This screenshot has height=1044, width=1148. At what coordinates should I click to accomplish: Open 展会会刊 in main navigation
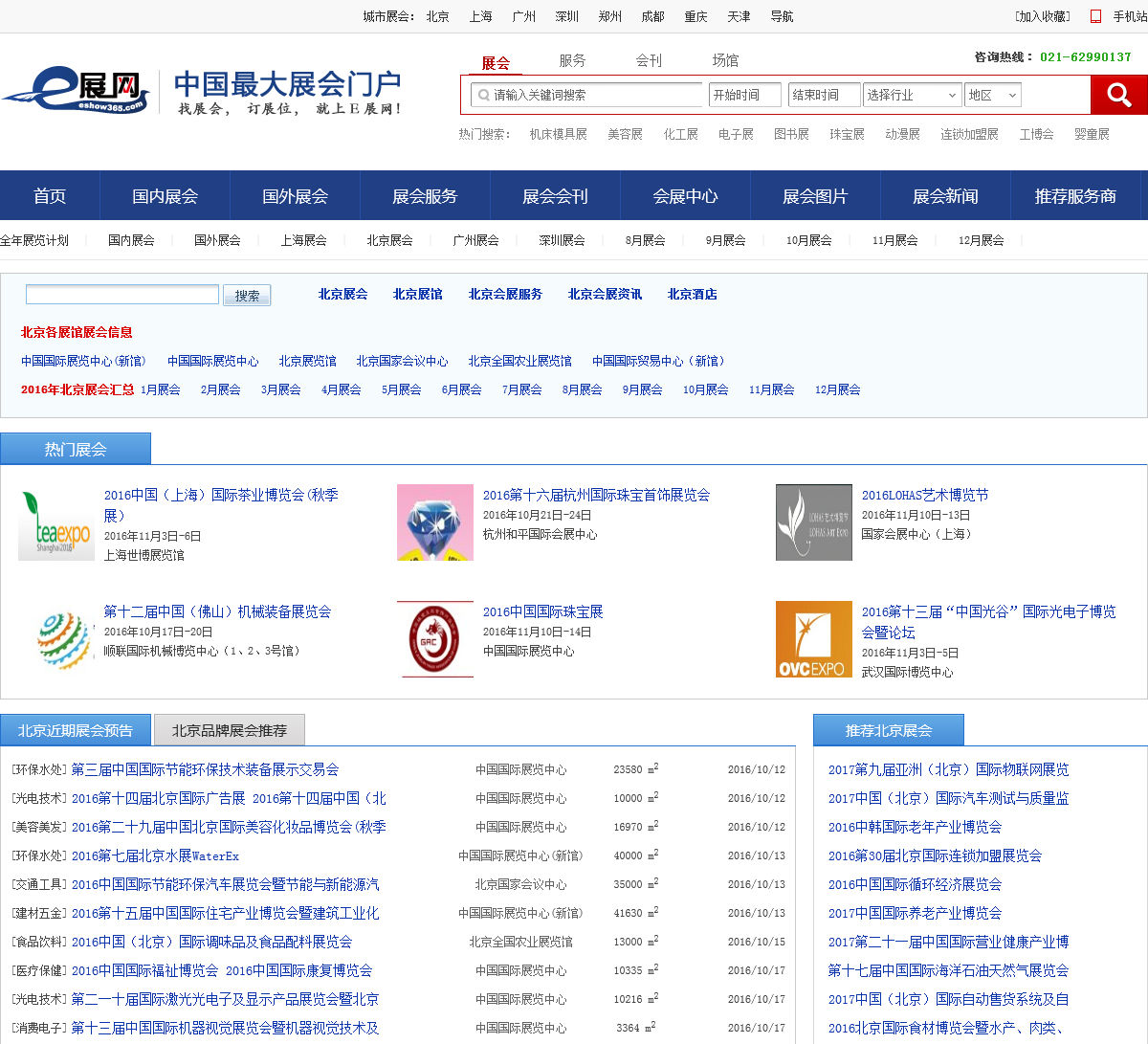[x=555, y=196]
